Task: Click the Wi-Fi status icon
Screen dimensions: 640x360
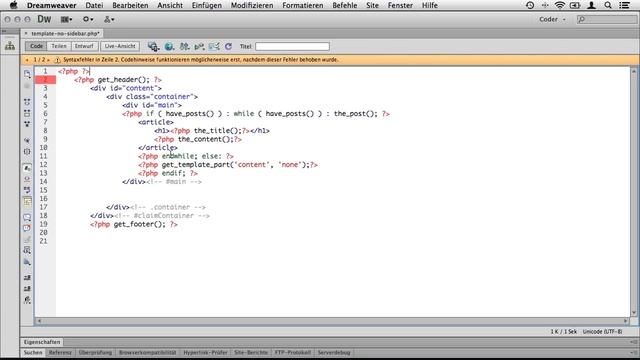Action: 560,5
